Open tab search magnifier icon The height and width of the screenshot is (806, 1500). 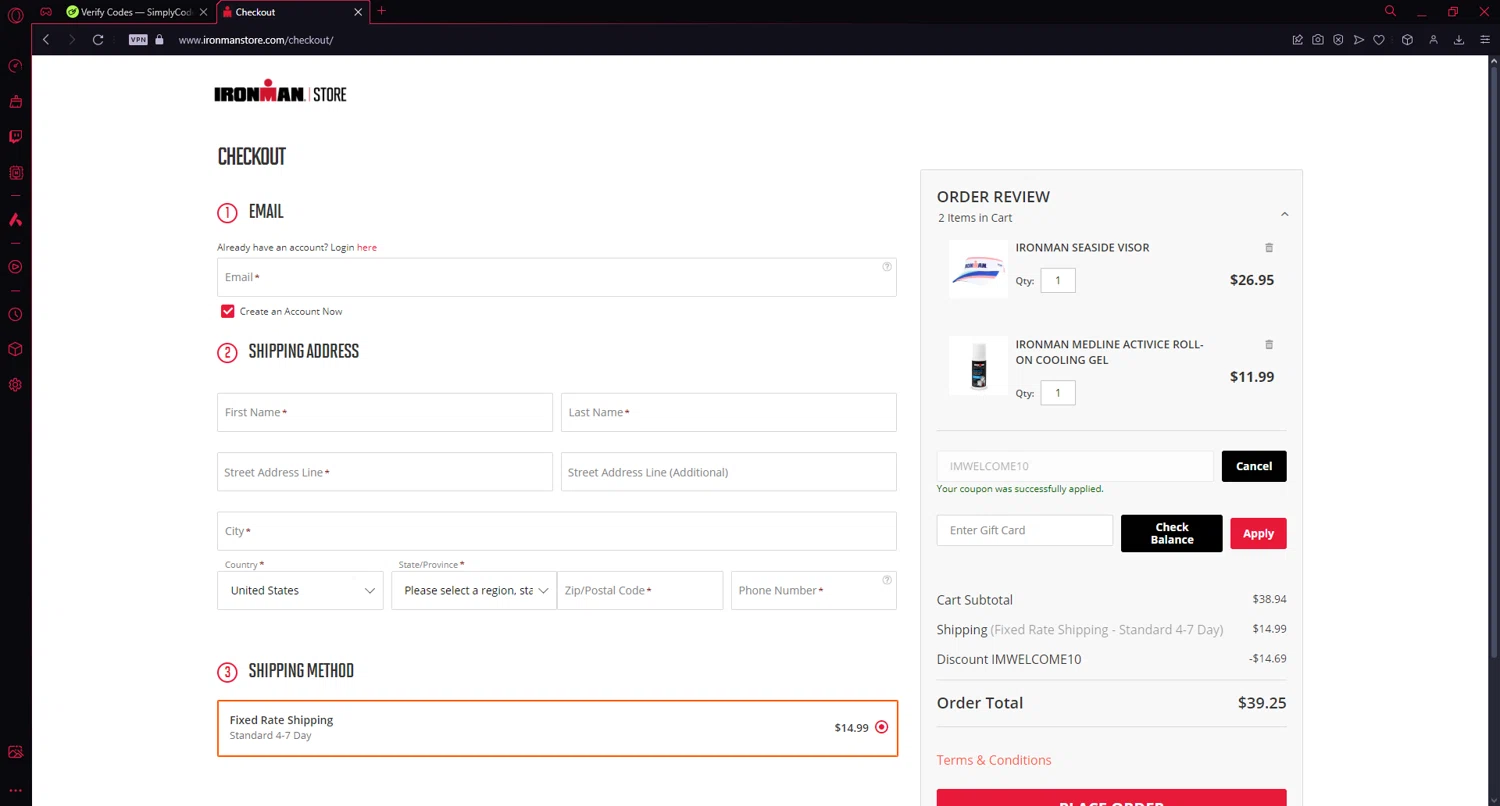1390,11
